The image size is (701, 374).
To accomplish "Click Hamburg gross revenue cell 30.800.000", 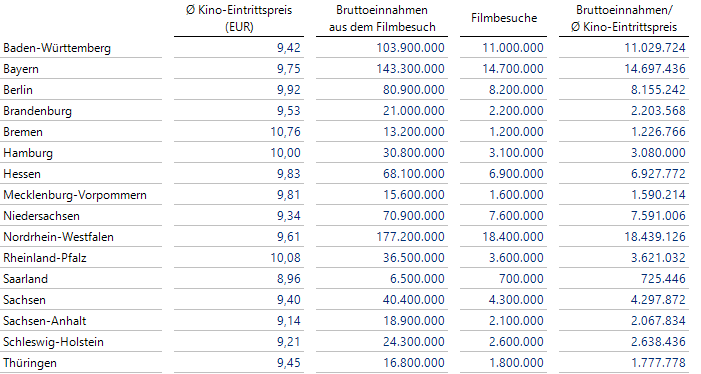I will 414,153.
